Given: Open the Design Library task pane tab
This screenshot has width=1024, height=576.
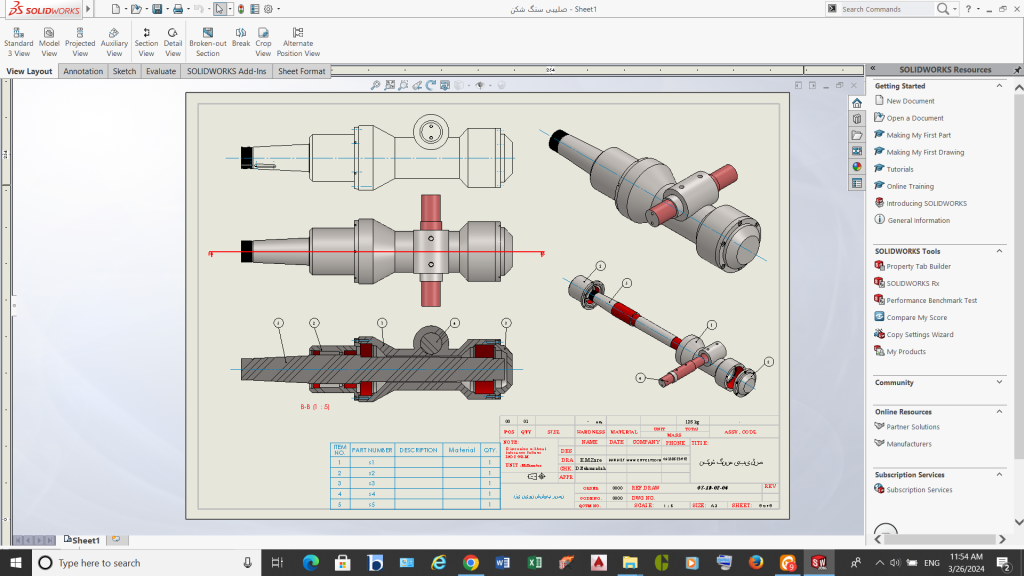Looking at the screenshot, I should 857,119.
